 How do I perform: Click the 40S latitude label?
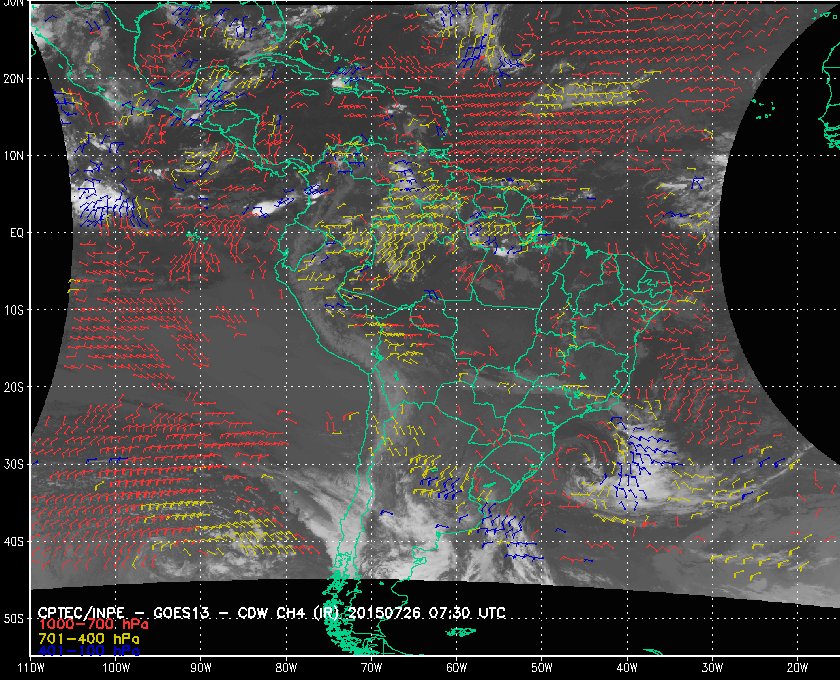[x=13, y=541]
